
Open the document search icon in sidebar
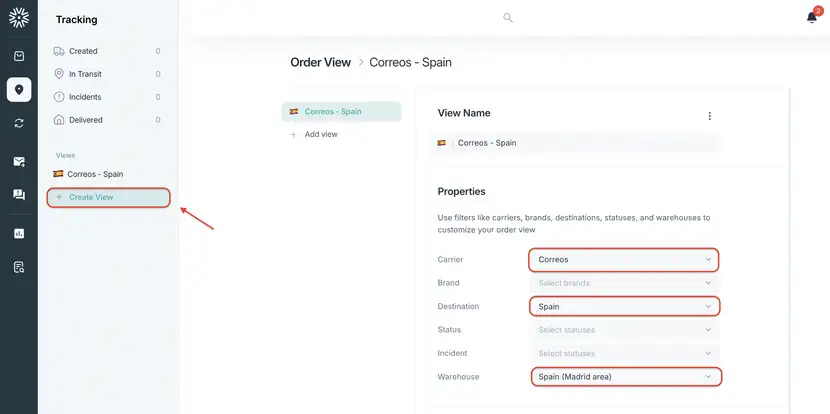pyautogui.click(x=19, y=267)
